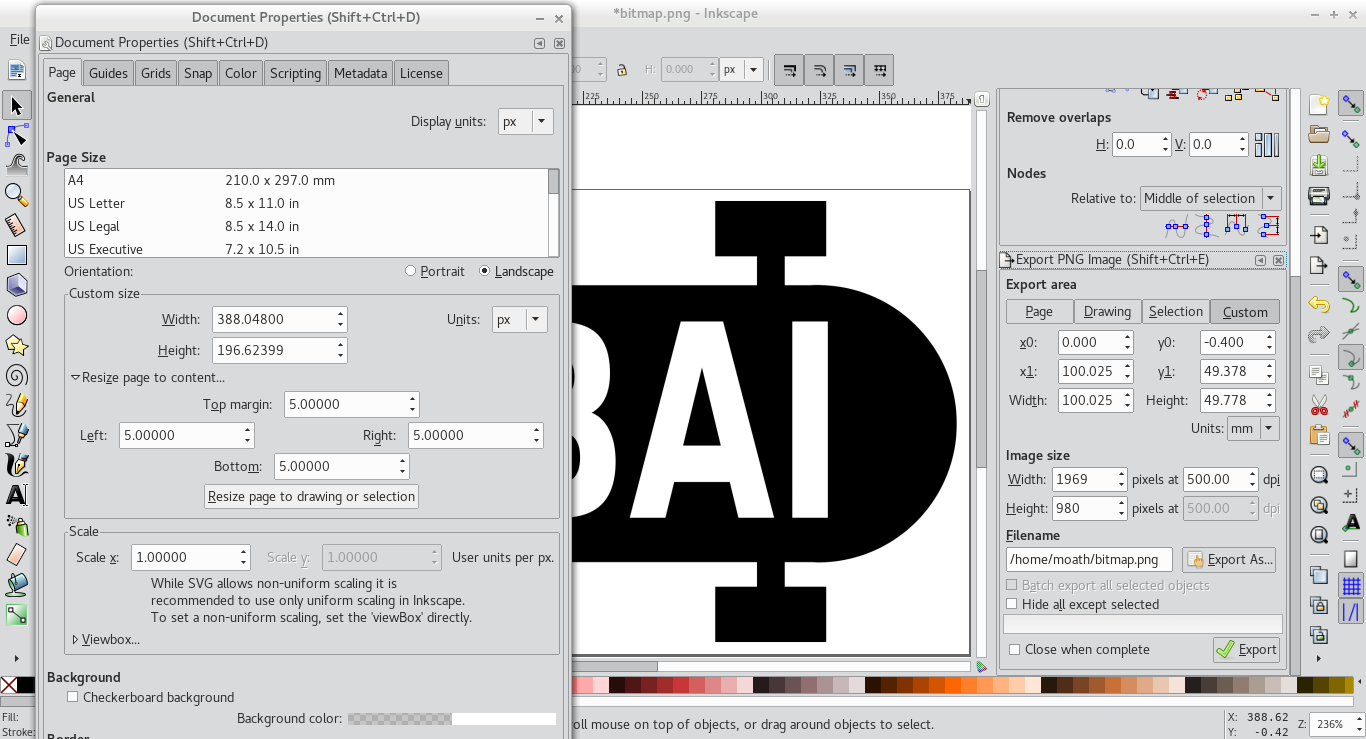
Task: Toggle the grid snapping icon
Action: coord(1351,586)
